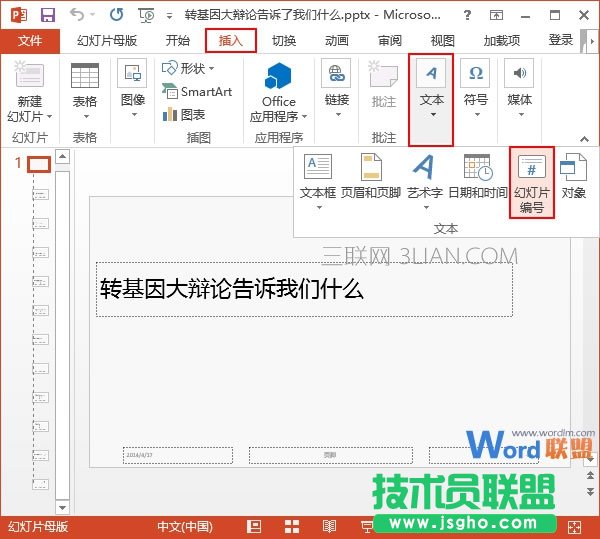The width and height of the screenshot is (600, 539).
Task: Switch to the Transitions (切换) tab
Action: [x=284, y=41]
